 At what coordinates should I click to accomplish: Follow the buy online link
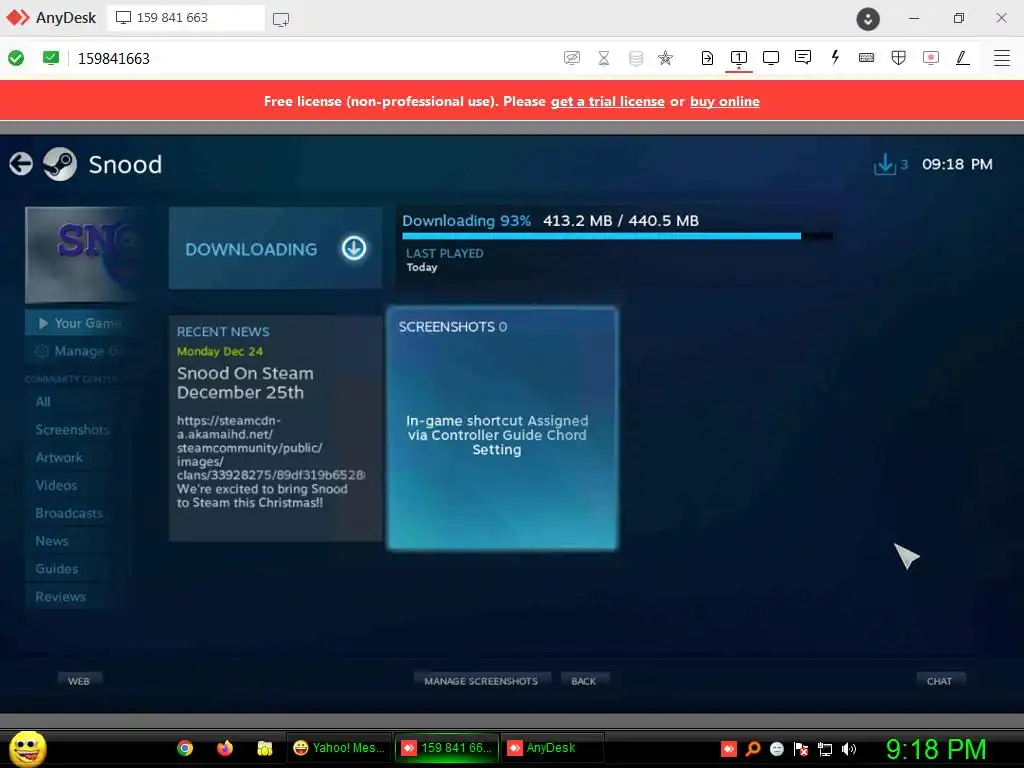click(724, 101)
